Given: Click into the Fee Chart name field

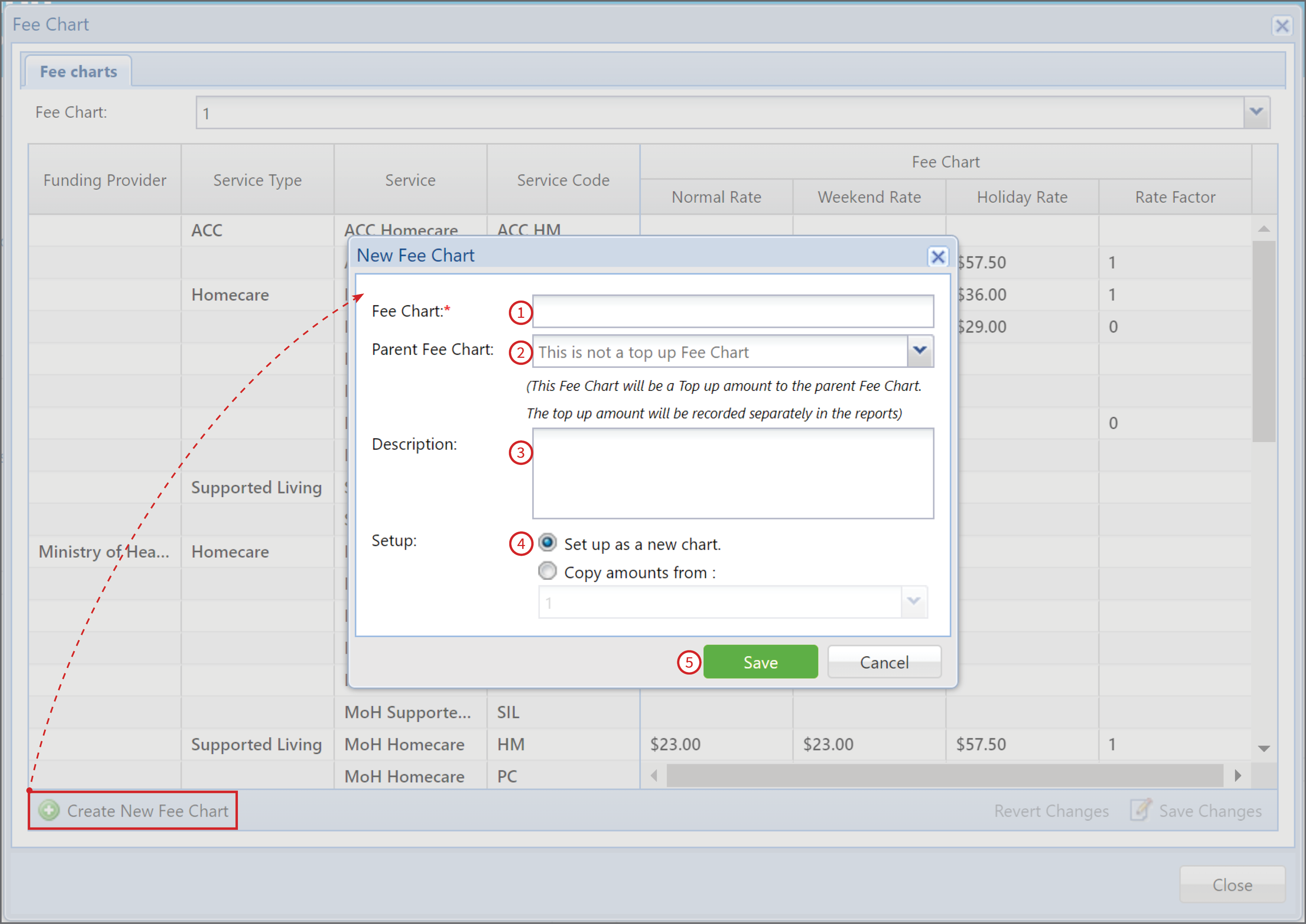Looking at the screenshot, I should [x=733, y=311].
